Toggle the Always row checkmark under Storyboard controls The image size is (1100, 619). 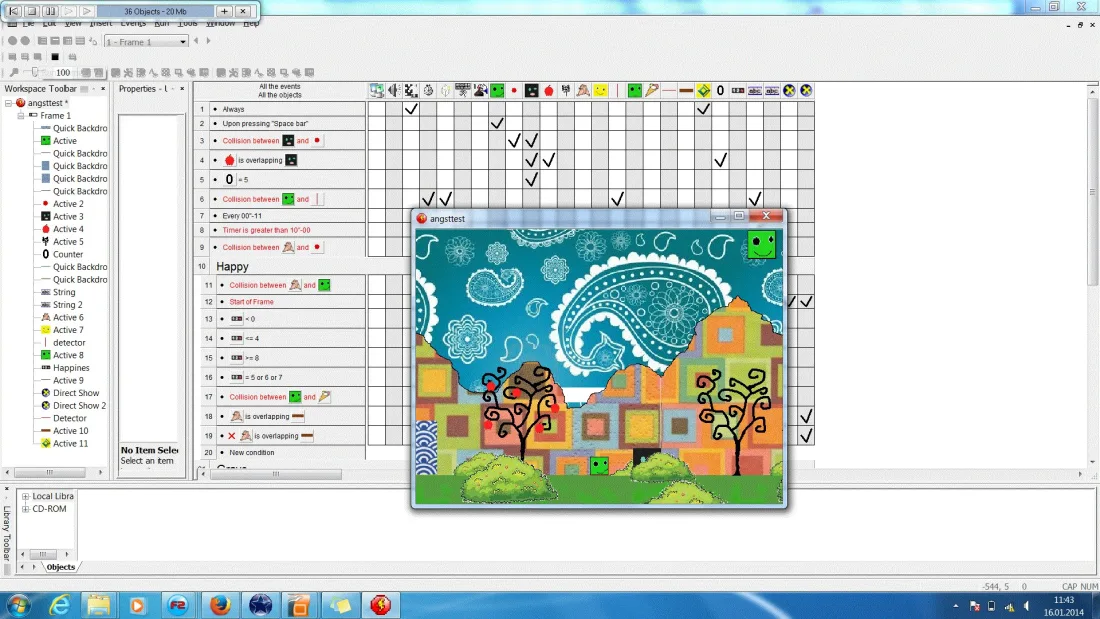[411, 109]
